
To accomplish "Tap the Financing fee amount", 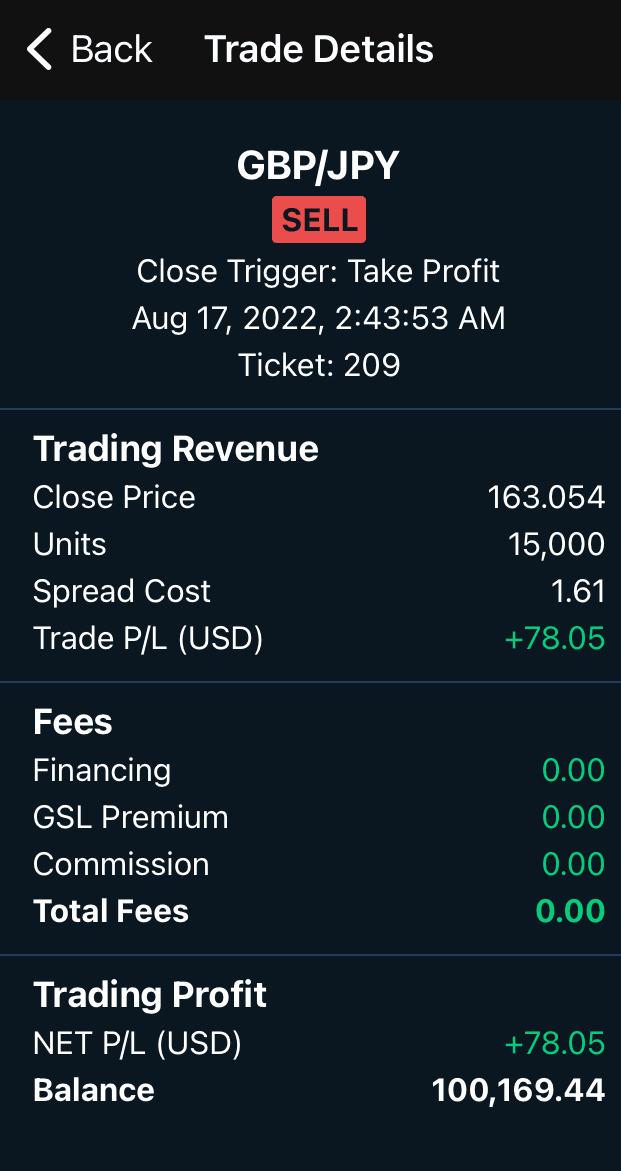I will click(x=573, y=770).
